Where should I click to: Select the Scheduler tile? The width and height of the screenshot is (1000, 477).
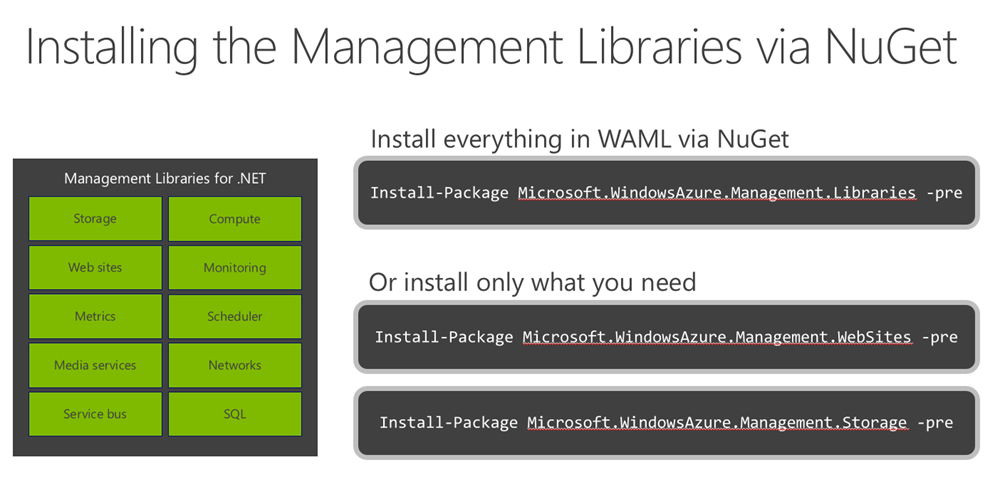point(235,316)
